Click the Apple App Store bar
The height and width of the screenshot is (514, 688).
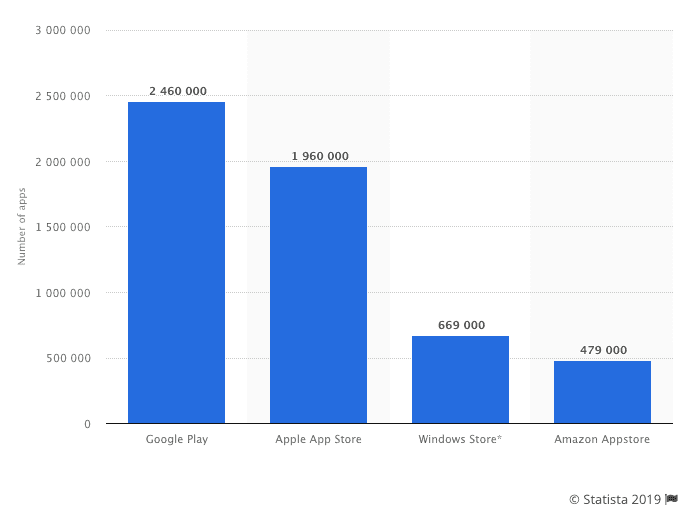coord(319,295)
